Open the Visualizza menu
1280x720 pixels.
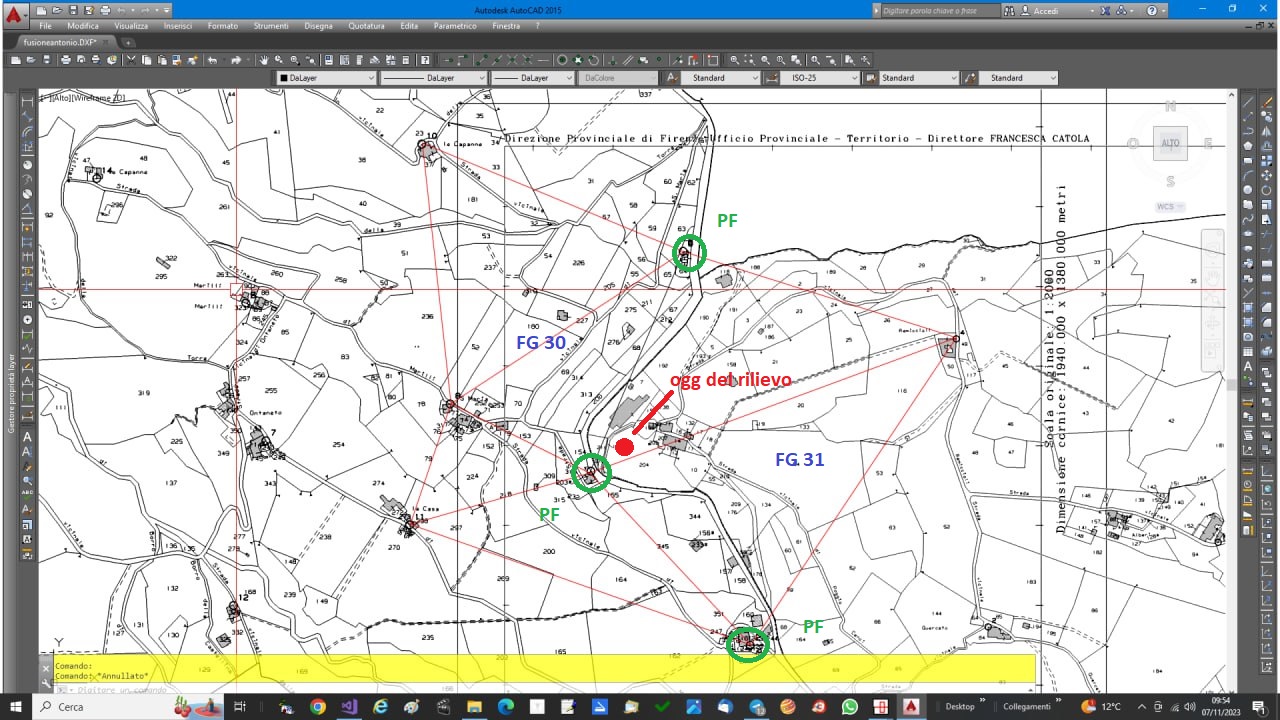[x=131, y=26]
